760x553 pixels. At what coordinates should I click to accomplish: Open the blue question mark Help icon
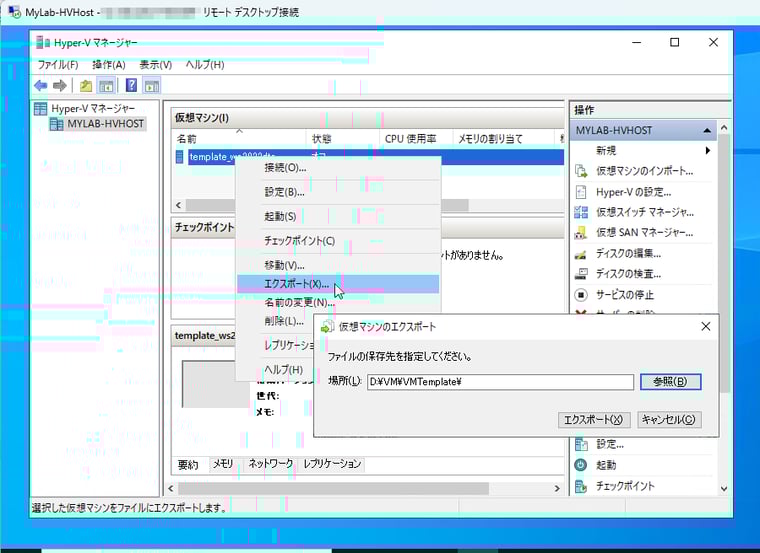point(131,86)
